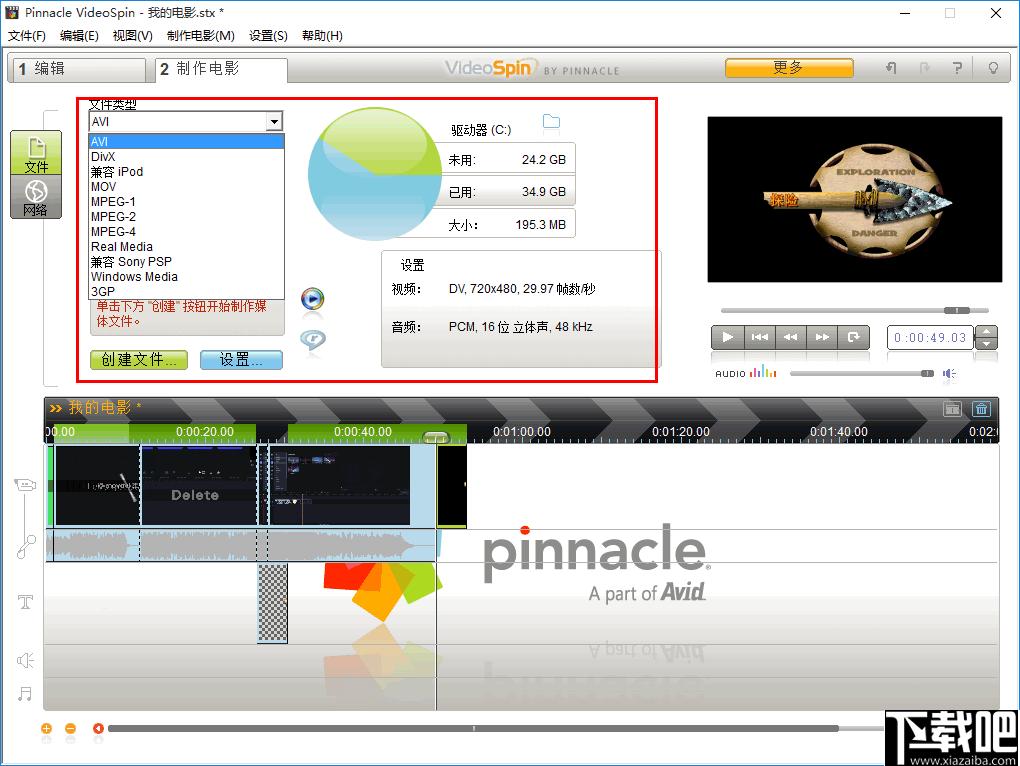Click the fast forward button
Screen dimensions: 1020x766
(x=822, y=337)
